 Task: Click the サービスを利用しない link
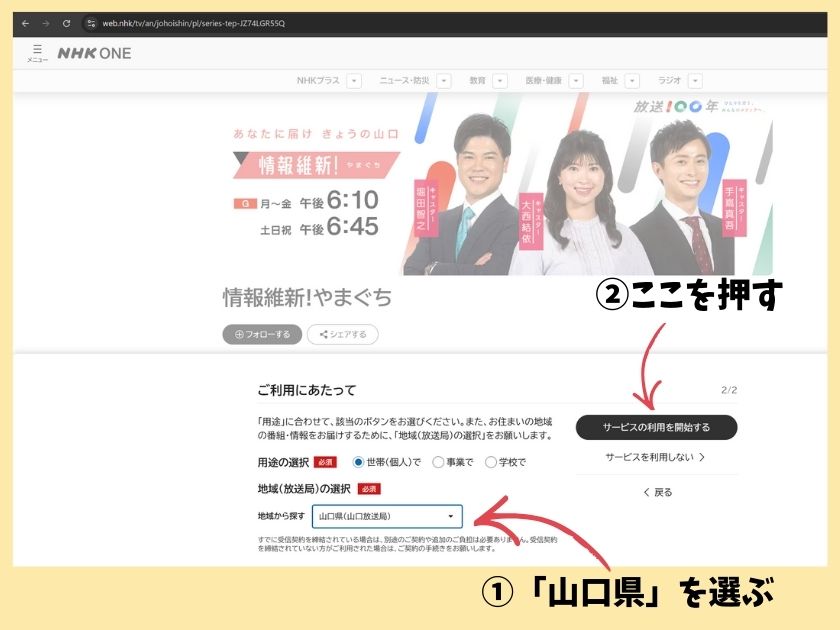pos(655,457)
